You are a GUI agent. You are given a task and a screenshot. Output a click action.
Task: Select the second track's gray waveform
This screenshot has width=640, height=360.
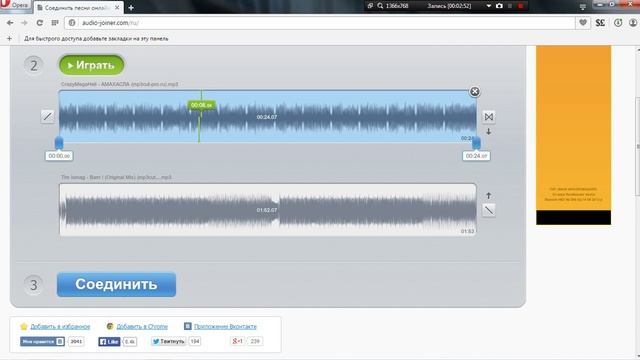point(268,210)
